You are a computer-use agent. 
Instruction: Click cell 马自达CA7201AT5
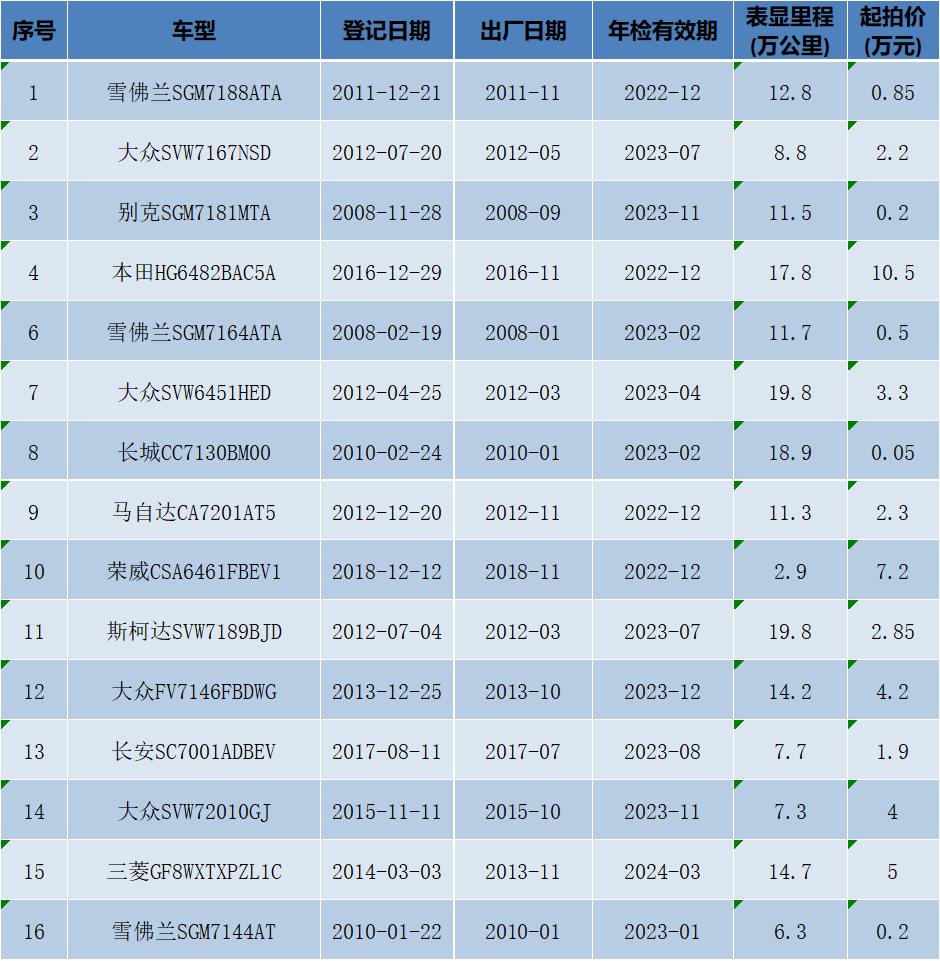(x=194, y=511)
